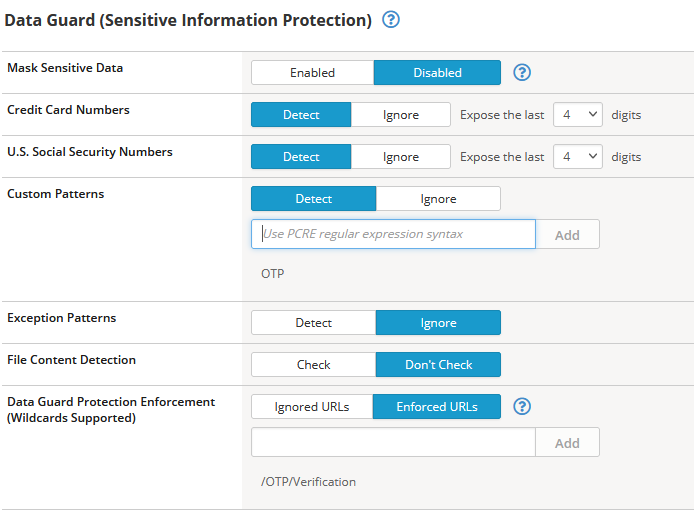
Task: Click the enforcement URL input field
Action: [393, 442]
